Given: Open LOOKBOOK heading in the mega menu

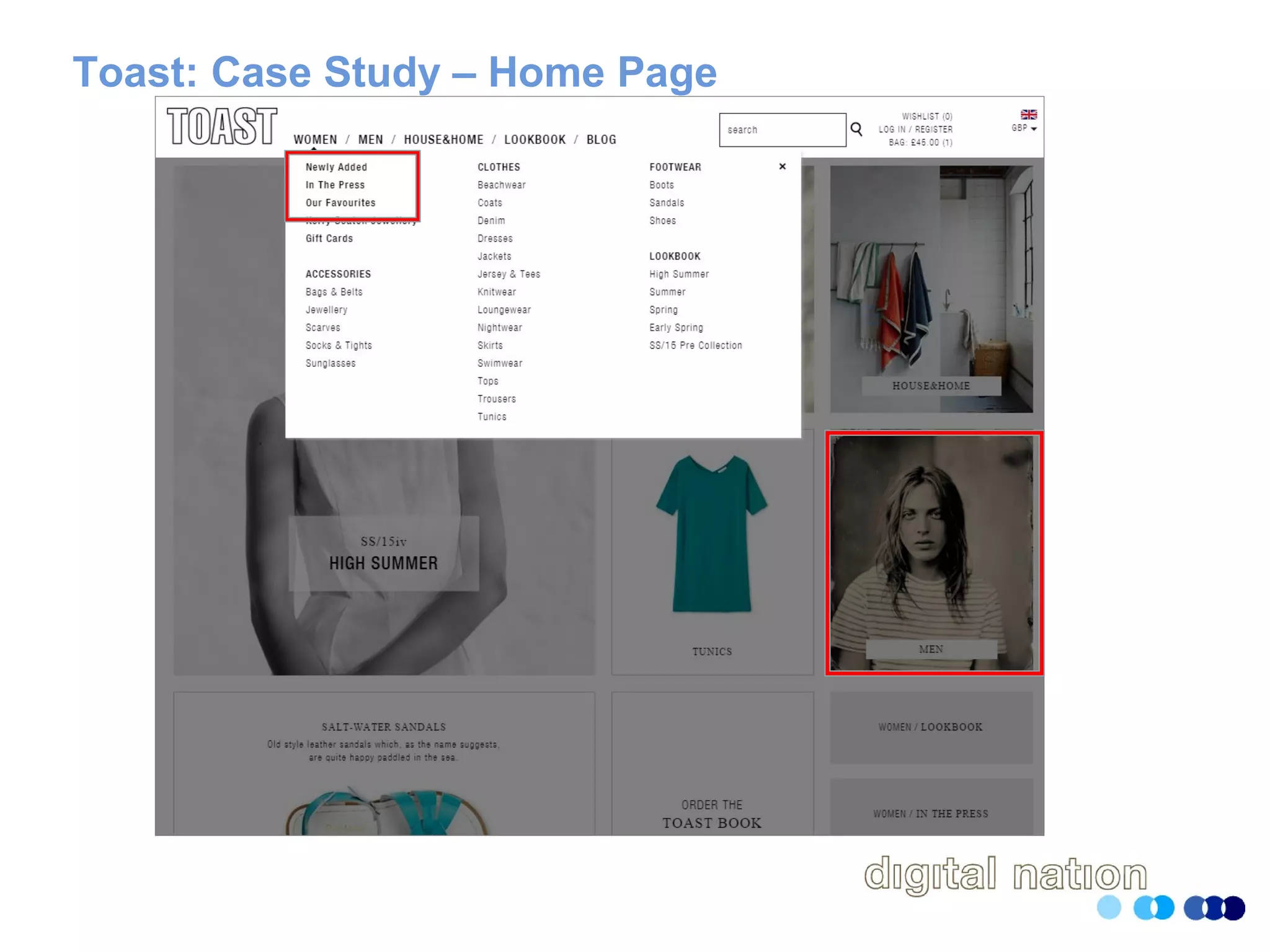Looking at the screenshot, I should click(675, 257).
